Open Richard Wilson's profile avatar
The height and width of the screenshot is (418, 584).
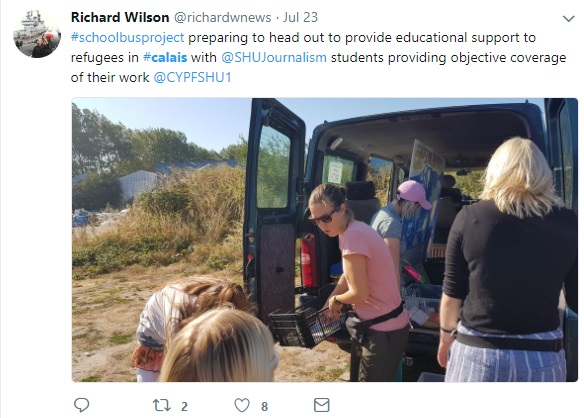(37, 34)
